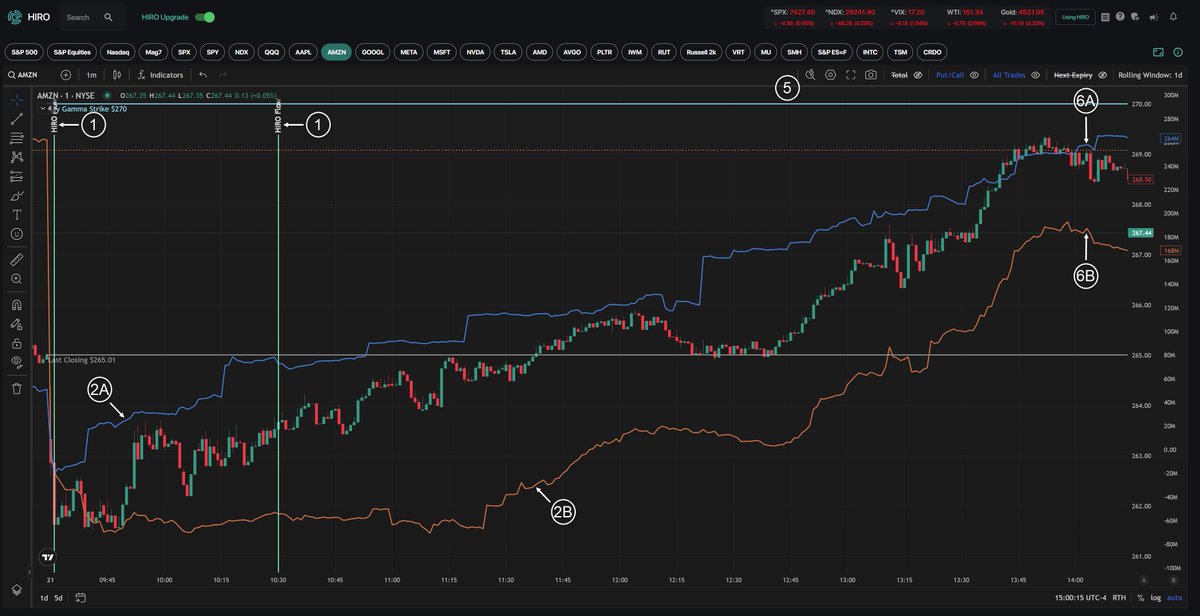Toggle Total series visibility eye
The image size is (1200, 616).
pos(917,75)
